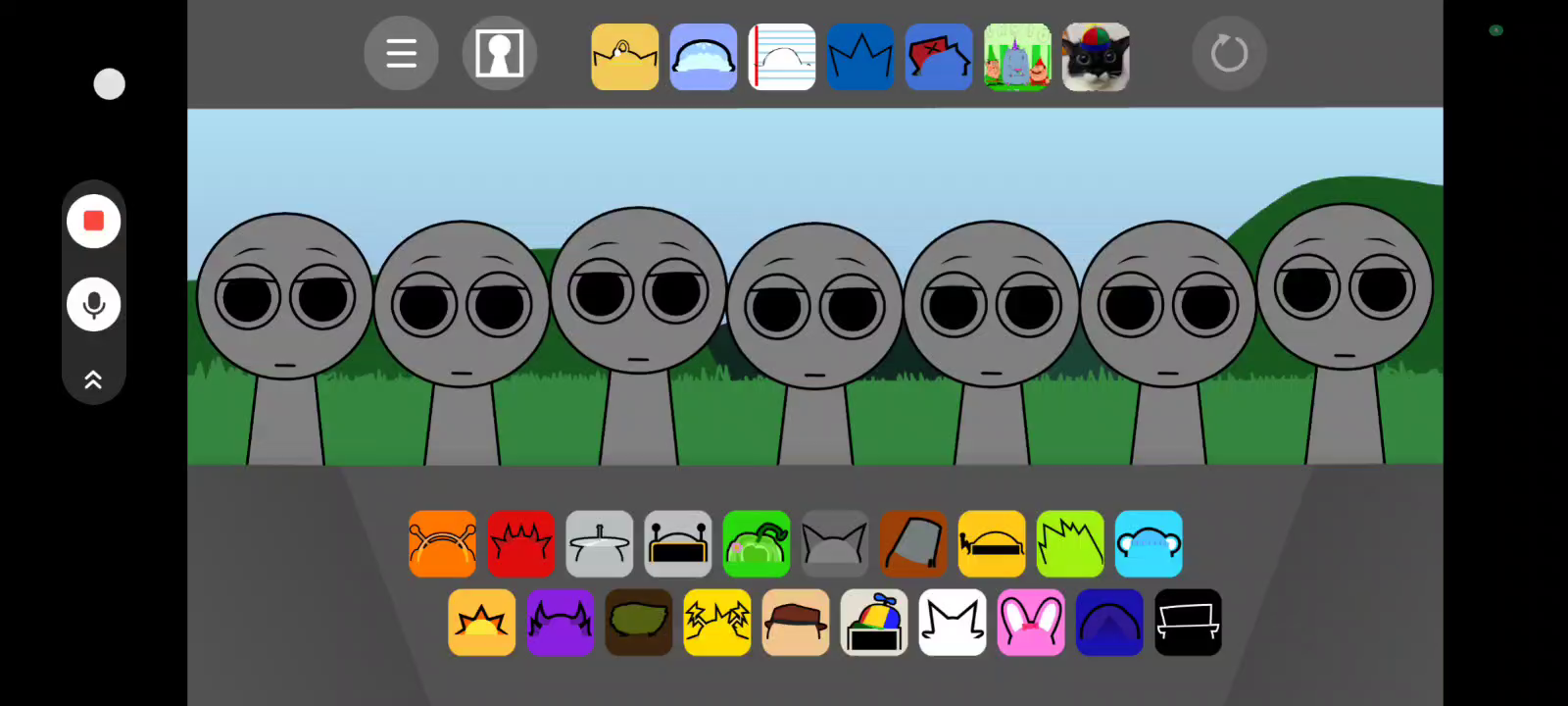Pick the pink bunny ears icon

pos(1030,623)
